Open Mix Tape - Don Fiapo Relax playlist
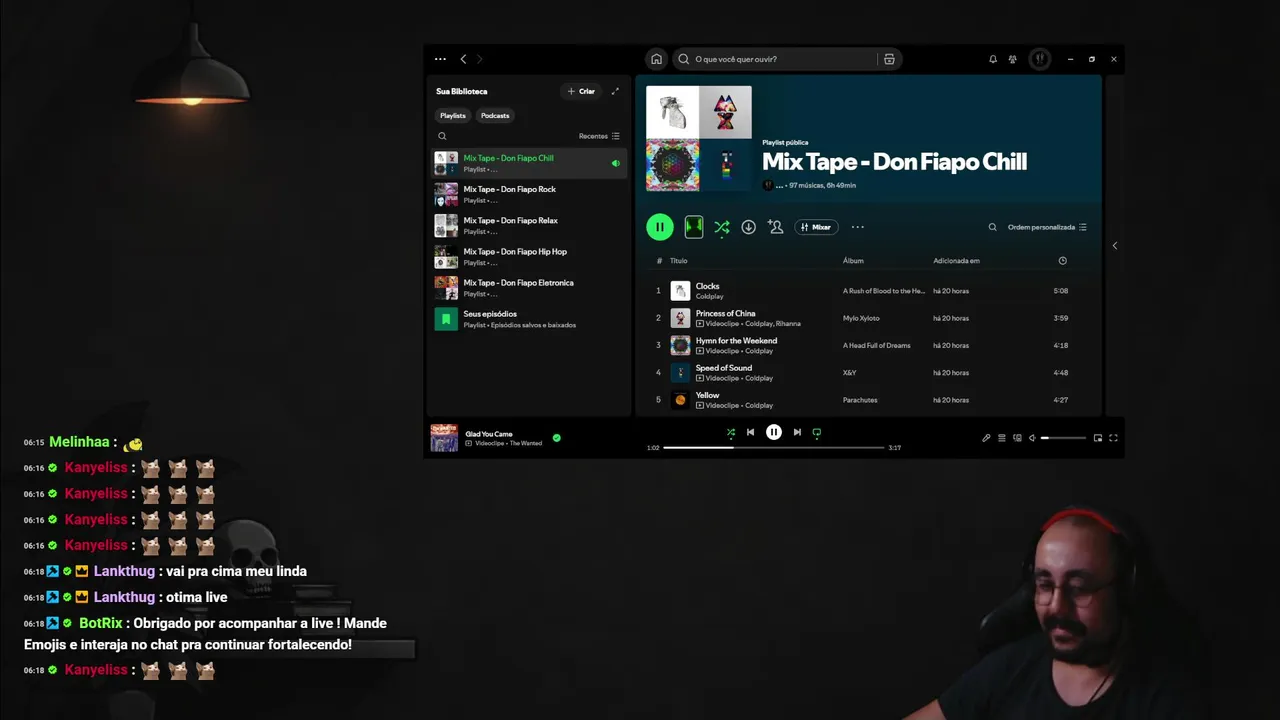Screen dimensions: 1280x720 (x=529, y=225)
